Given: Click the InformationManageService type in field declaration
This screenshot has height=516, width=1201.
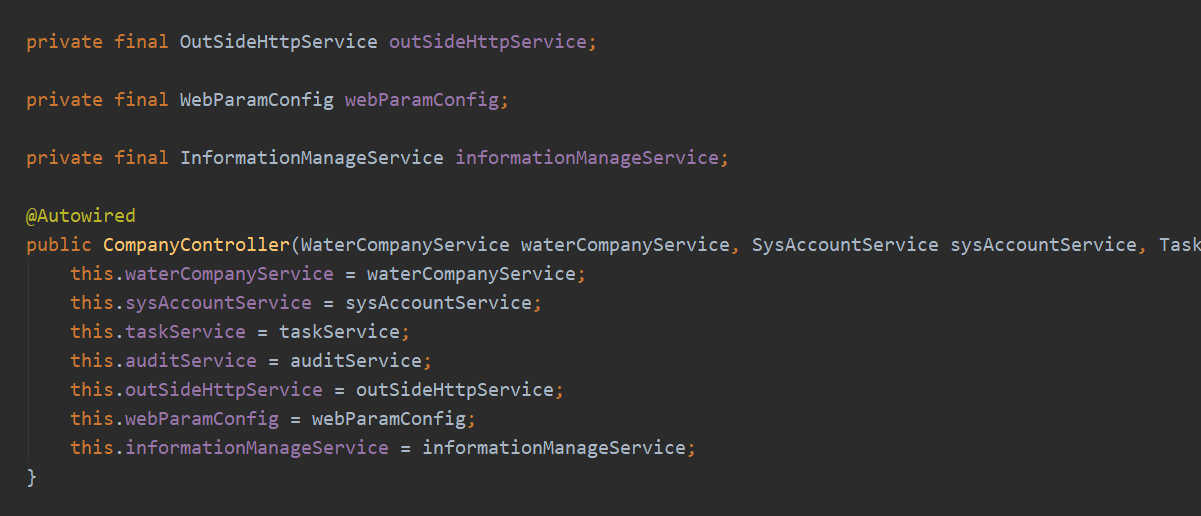Looking at the screenshot, I should [311, 158].
